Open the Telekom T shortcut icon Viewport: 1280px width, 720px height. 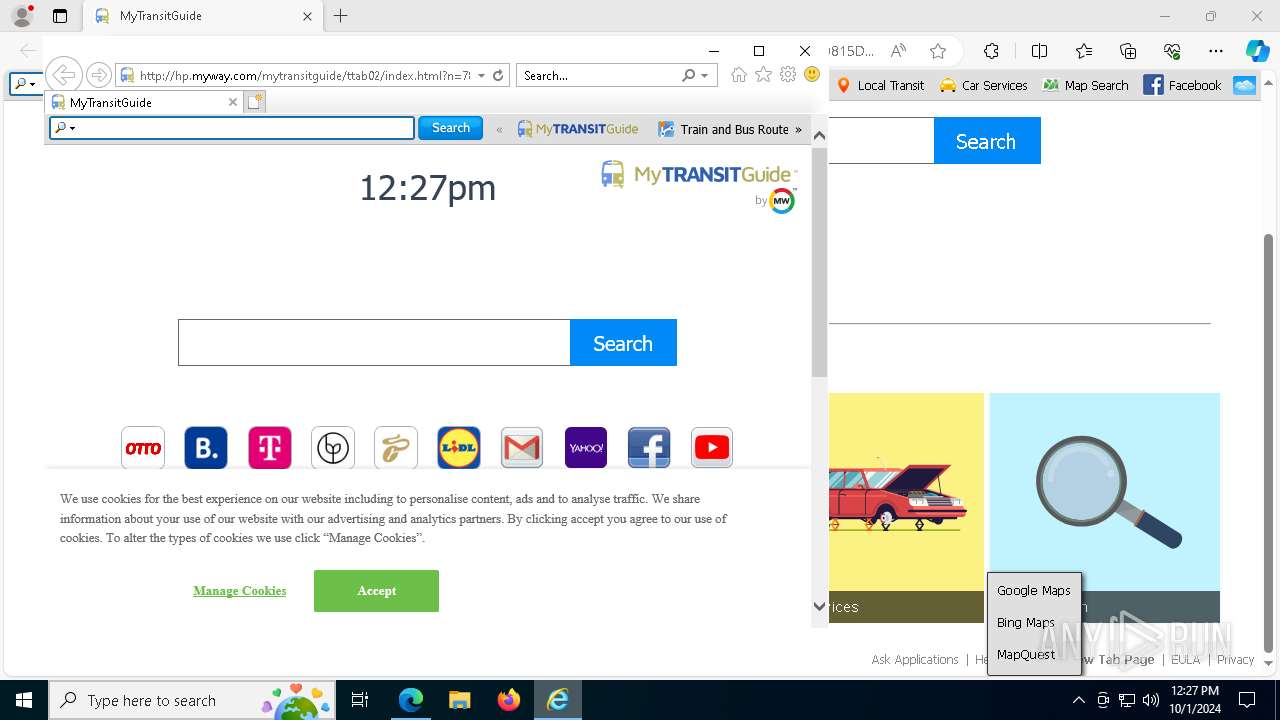(x=270, y=448)
